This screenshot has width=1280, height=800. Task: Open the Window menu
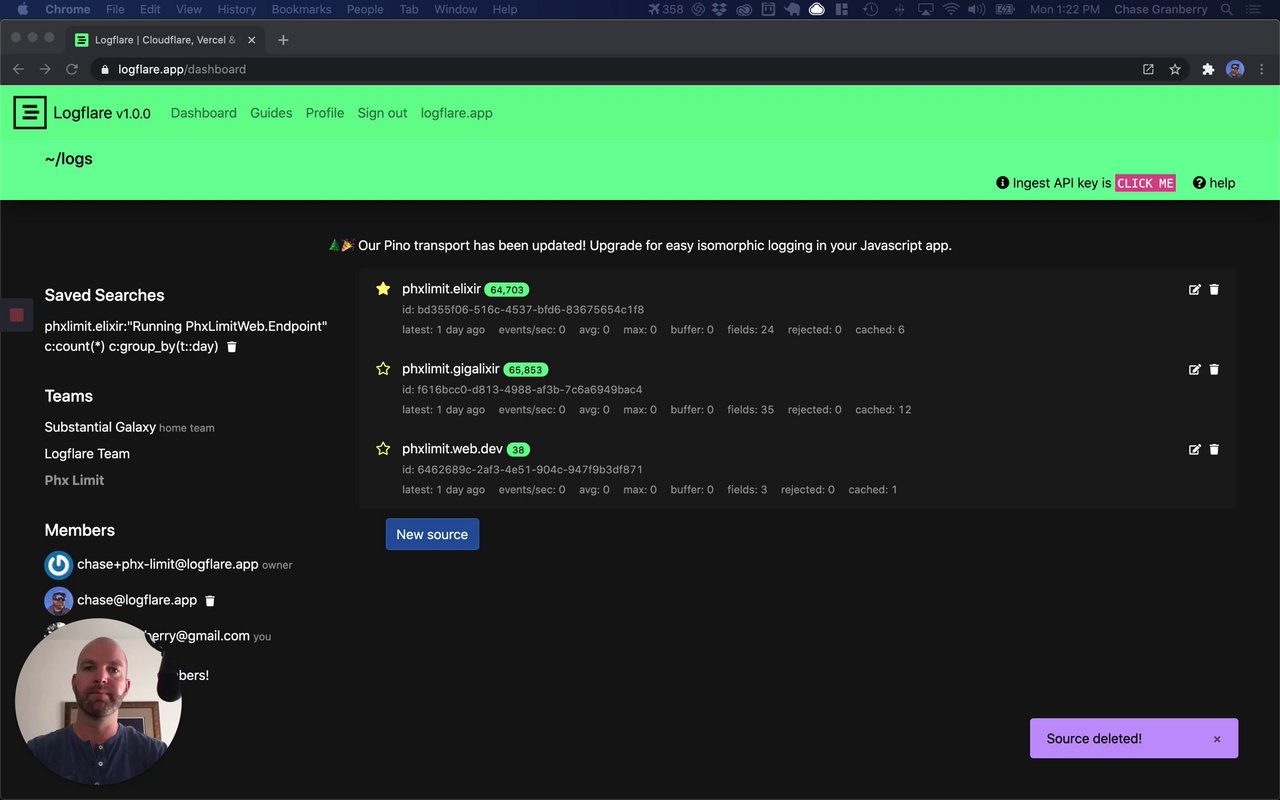455,9
